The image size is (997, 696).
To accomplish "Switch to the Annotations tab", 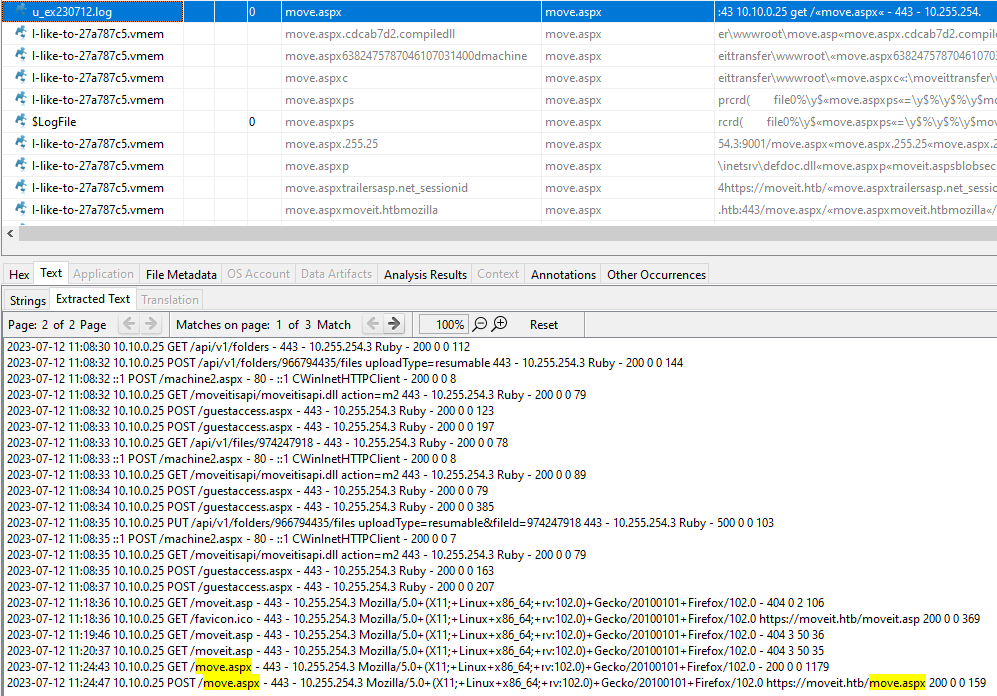I will point(563,274).
